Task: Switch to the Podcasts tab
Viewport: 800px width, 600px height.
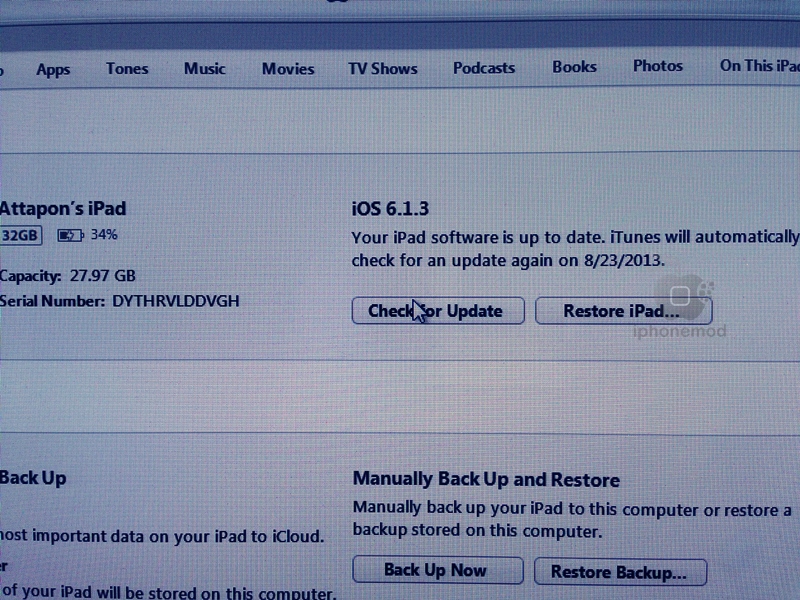Action: [484, 68]
